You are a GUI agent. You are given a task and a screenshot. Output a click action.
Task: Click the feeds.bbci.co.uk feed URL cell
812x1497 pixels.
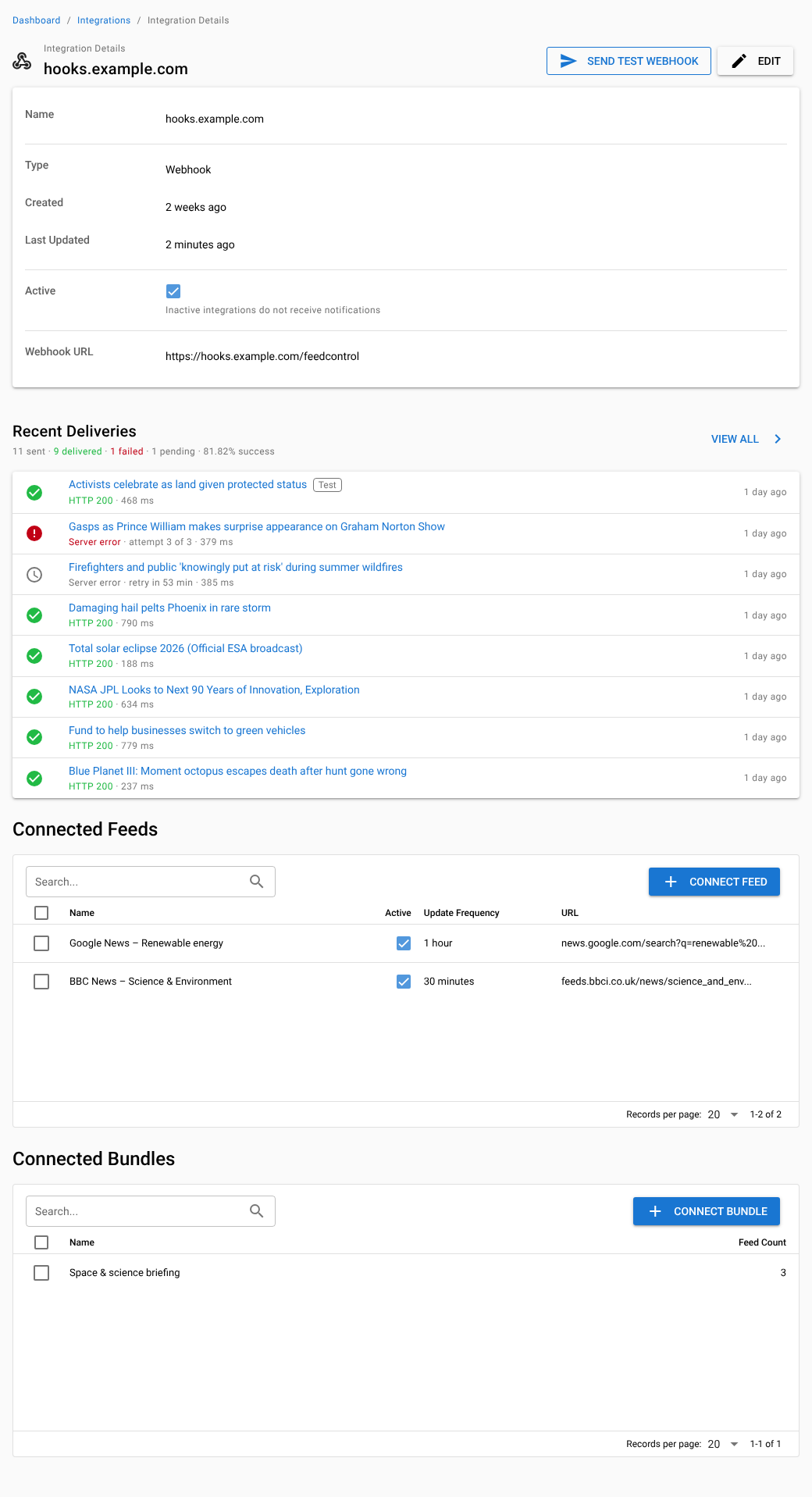click(657, 982)
